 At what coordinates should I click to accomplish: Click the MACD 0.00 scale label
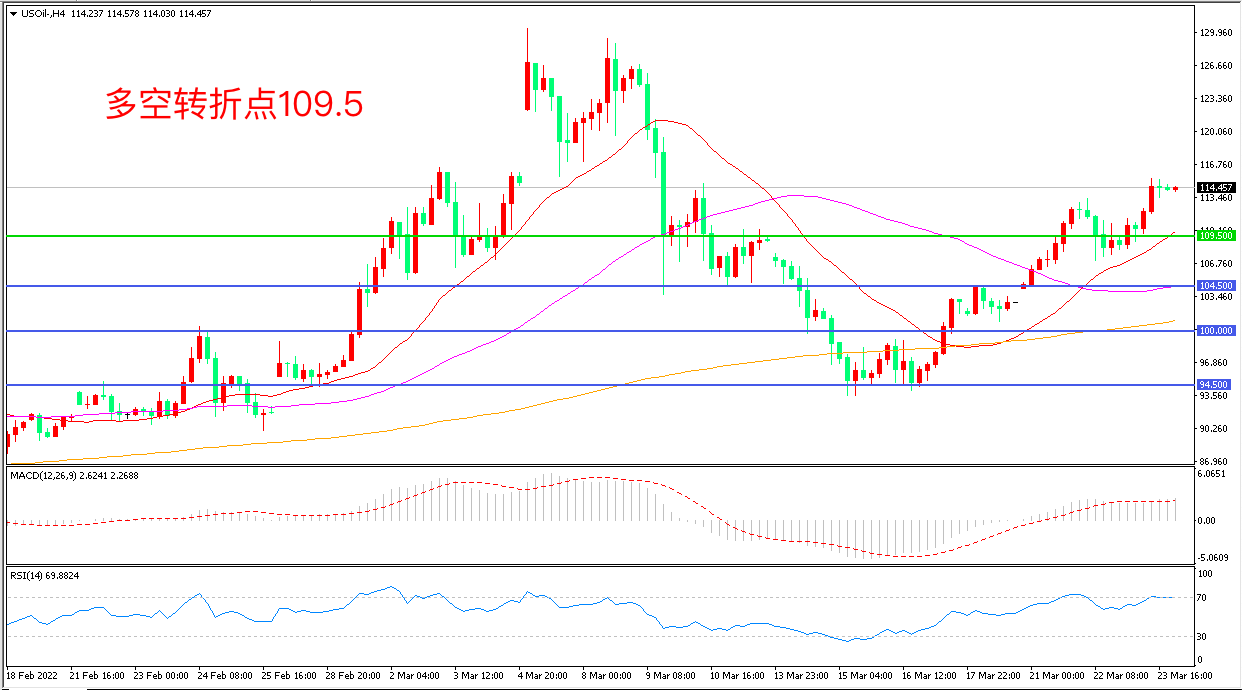tap(1207, 521)
